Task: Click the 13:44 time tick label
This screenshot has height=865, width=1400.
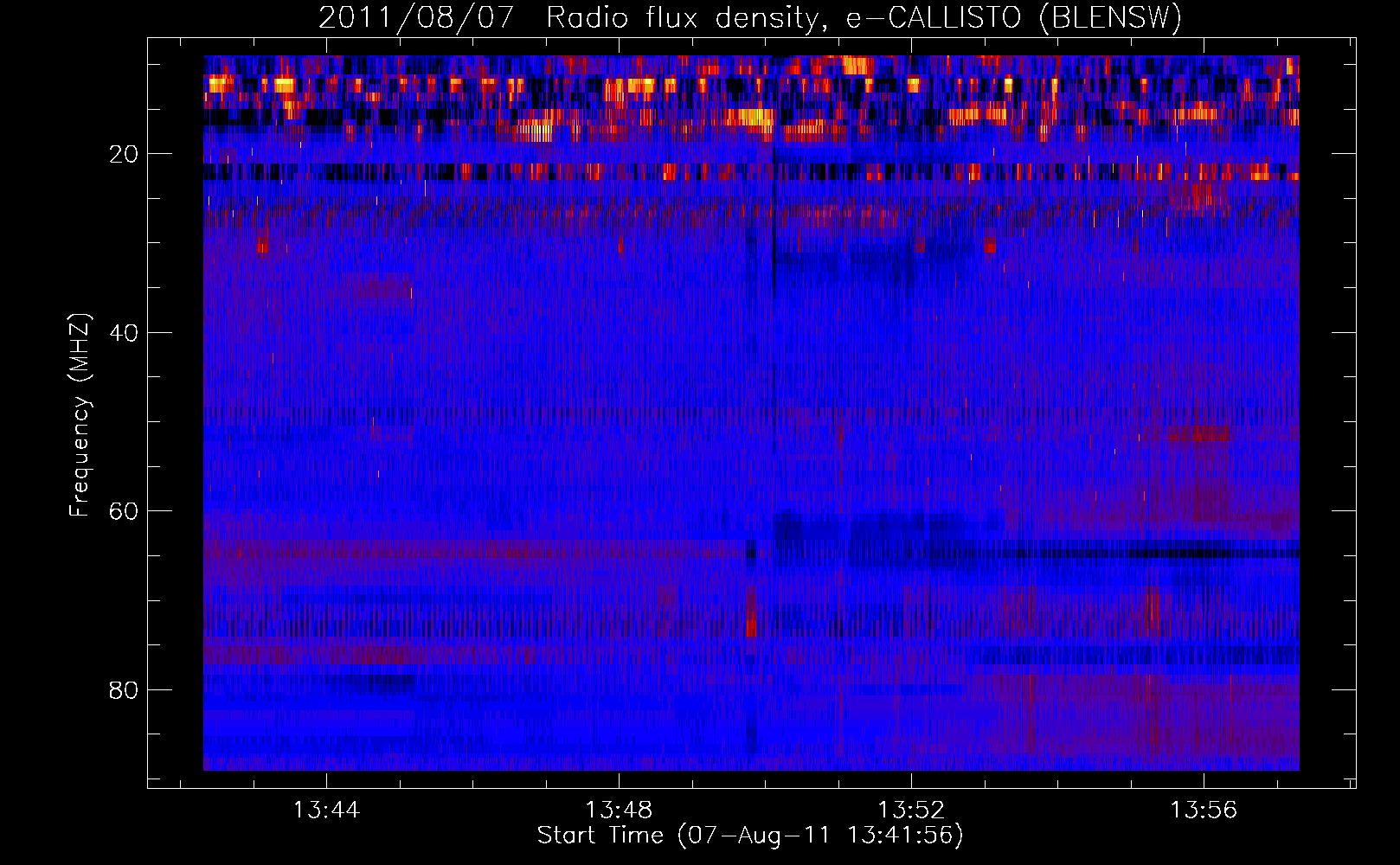Action: 326,811
